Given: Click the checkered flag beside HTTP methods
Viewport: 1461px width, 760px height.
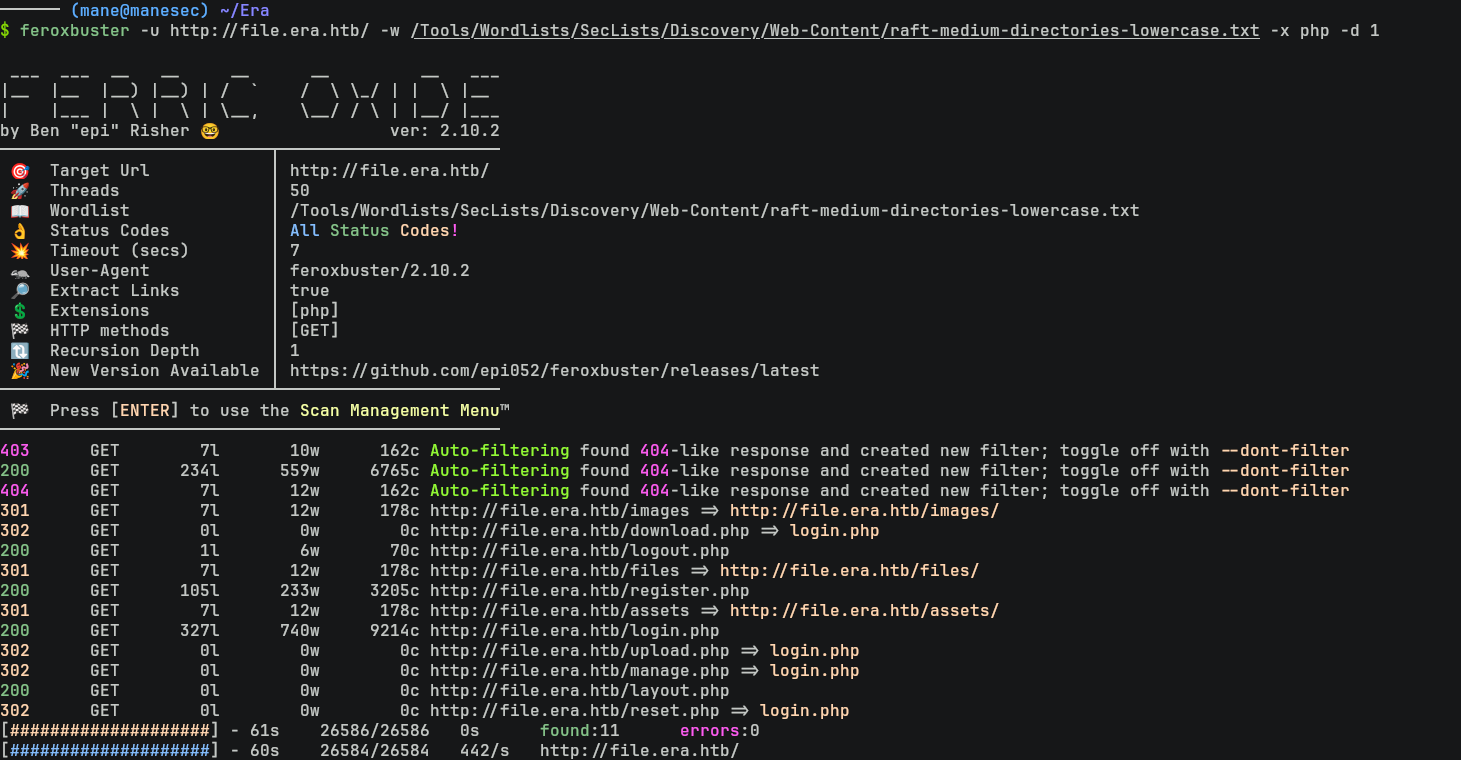Looking at the screenshot, I should [x=19, y=331].
